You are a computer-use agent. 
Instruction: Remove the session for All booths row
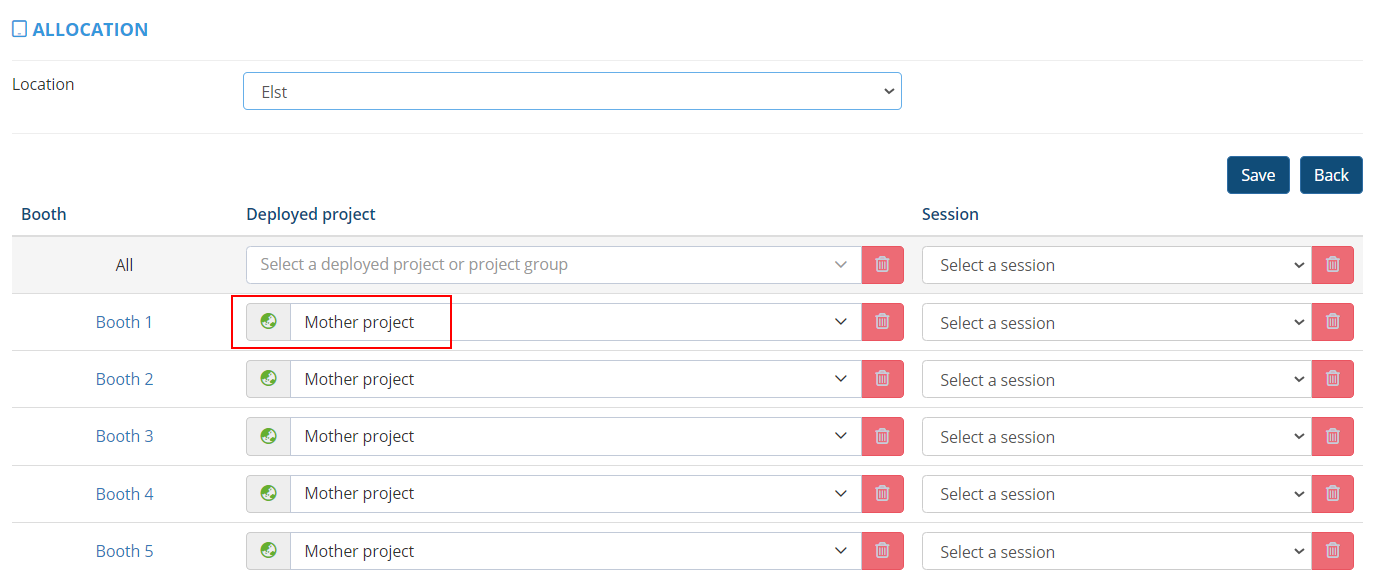[1332, 265]
